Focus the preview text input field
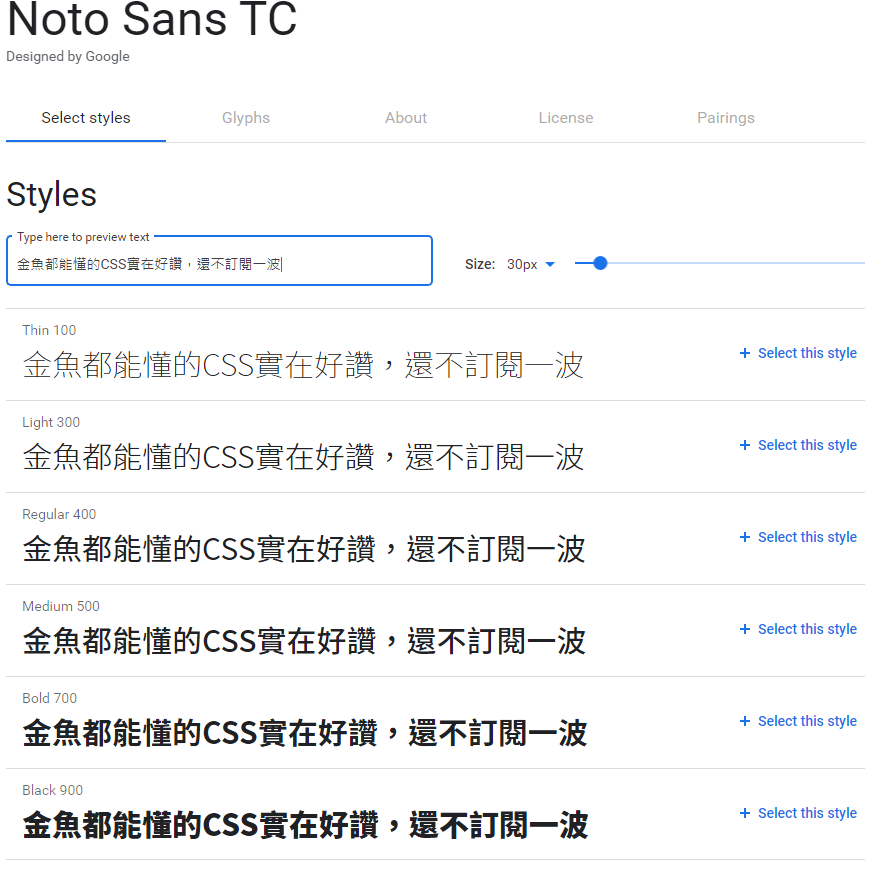This screenshot has height=875, width=874. [x=219, y=261]
